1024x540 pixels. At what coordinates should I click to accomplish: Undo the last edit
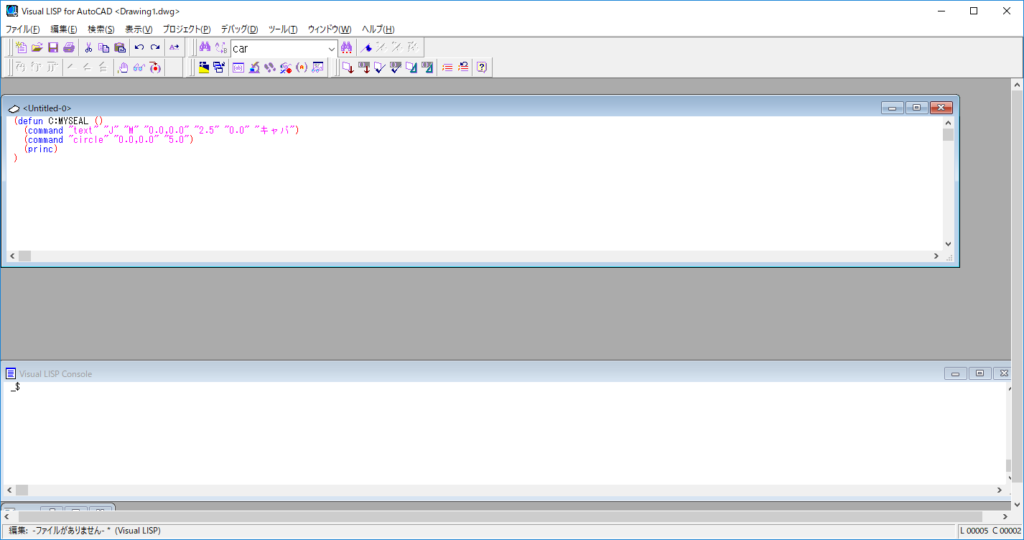(139, 48)
